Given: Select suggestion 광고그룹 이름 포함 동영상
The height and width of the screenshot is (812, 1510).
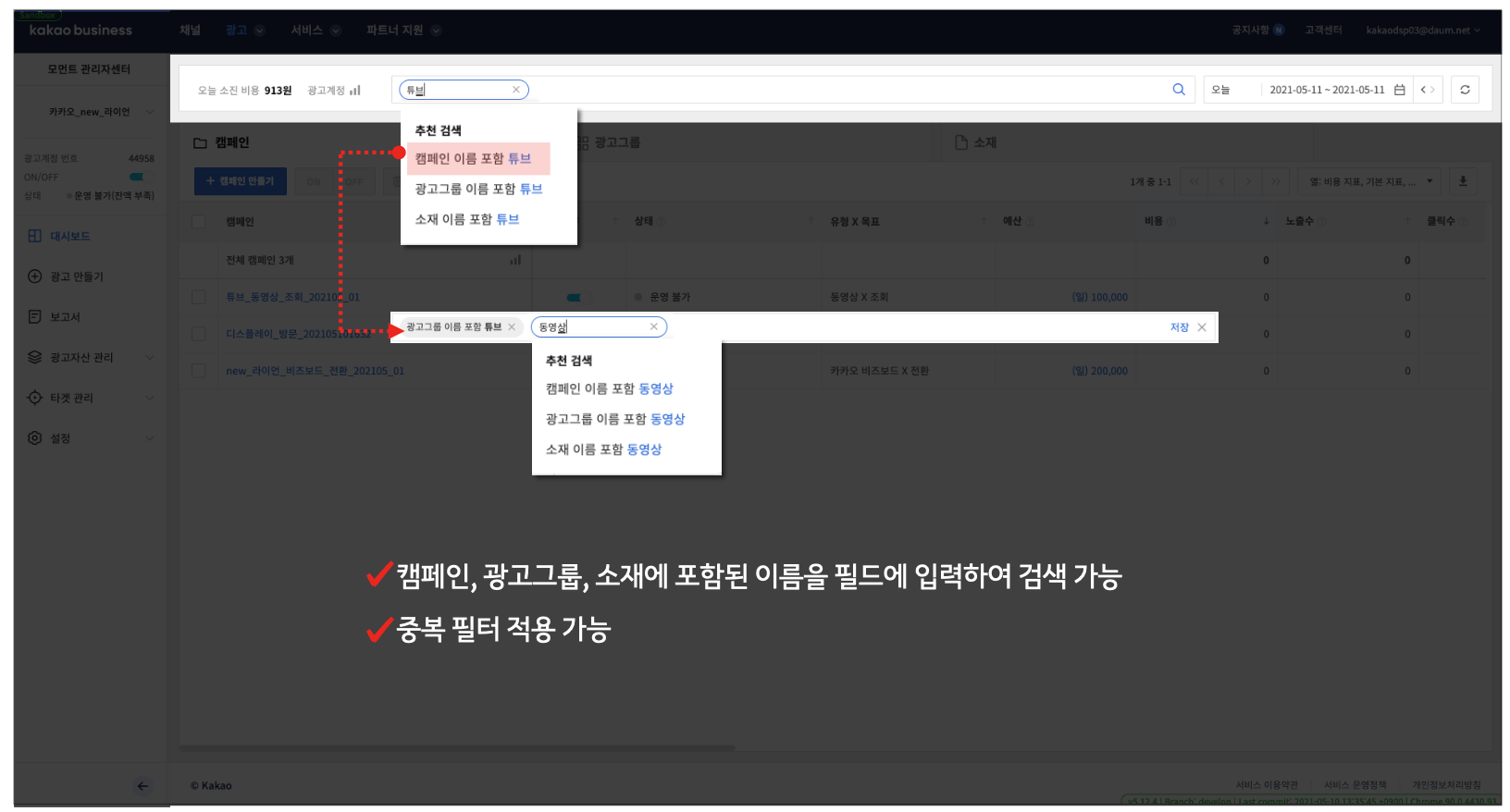Looking at the screenshot, I should 615,419.
